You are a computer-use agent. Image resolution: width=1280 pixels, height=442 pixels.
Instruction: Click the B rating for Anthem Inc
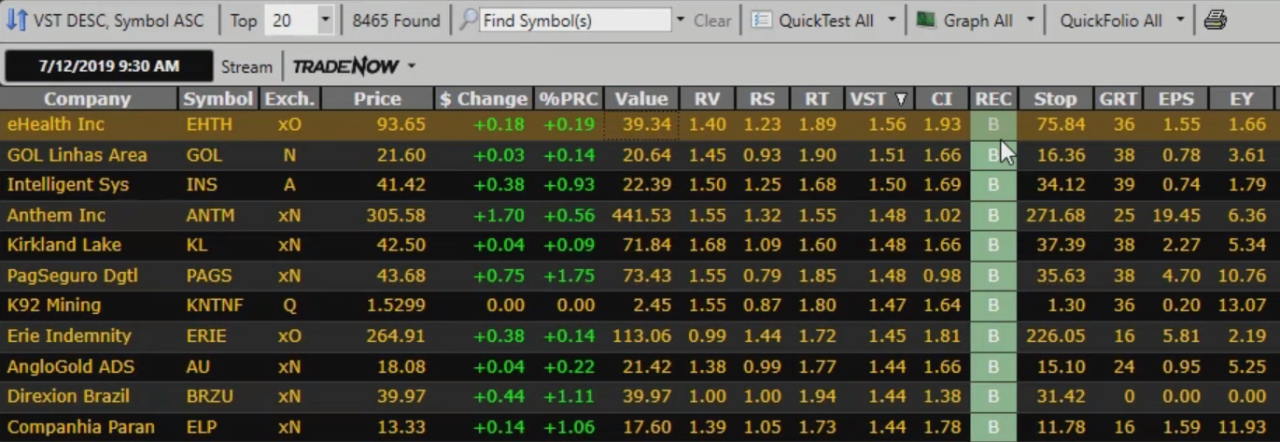point(993,215)
